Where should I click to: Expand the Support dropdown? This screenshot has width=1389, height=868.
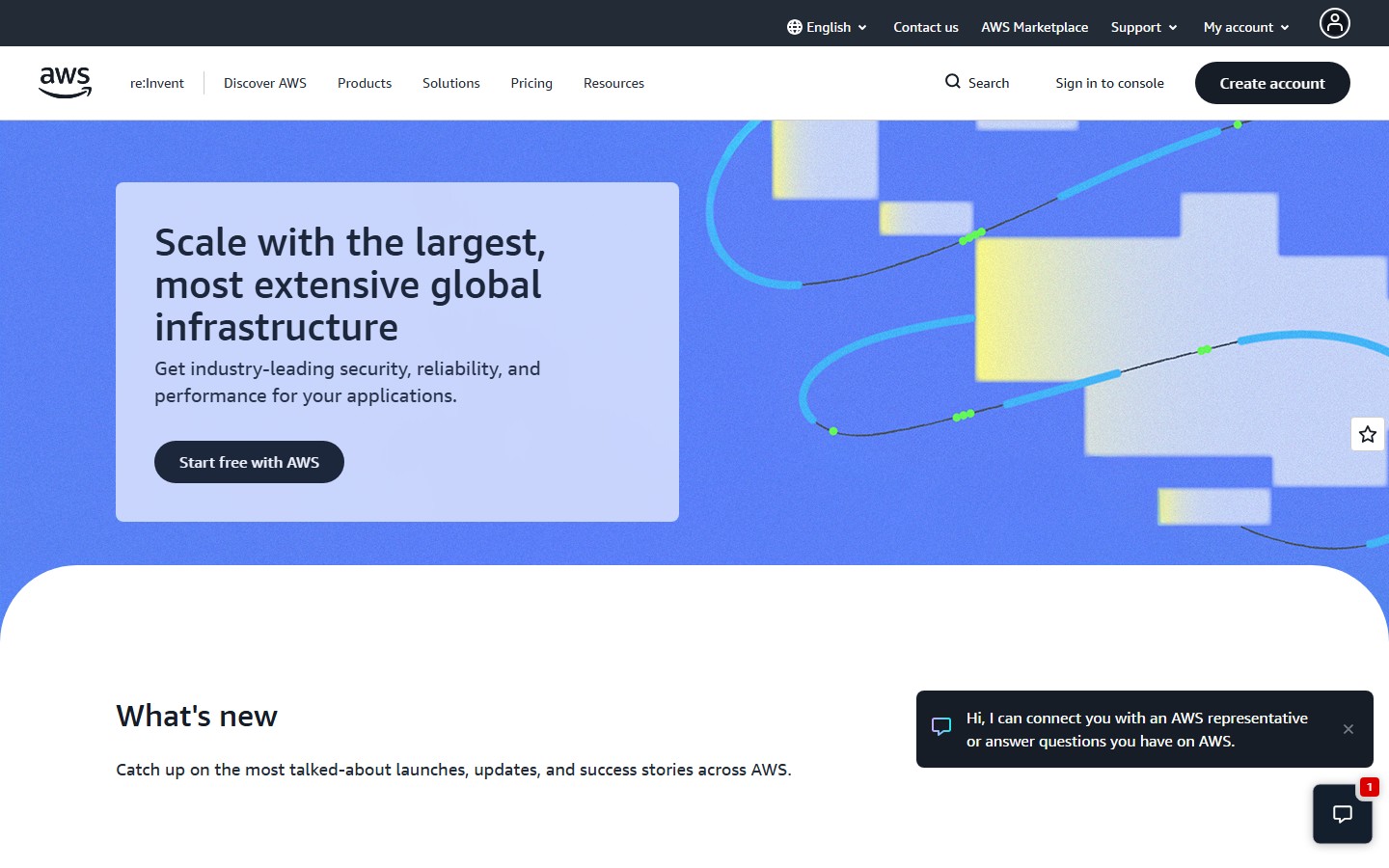click(1144, 27)
